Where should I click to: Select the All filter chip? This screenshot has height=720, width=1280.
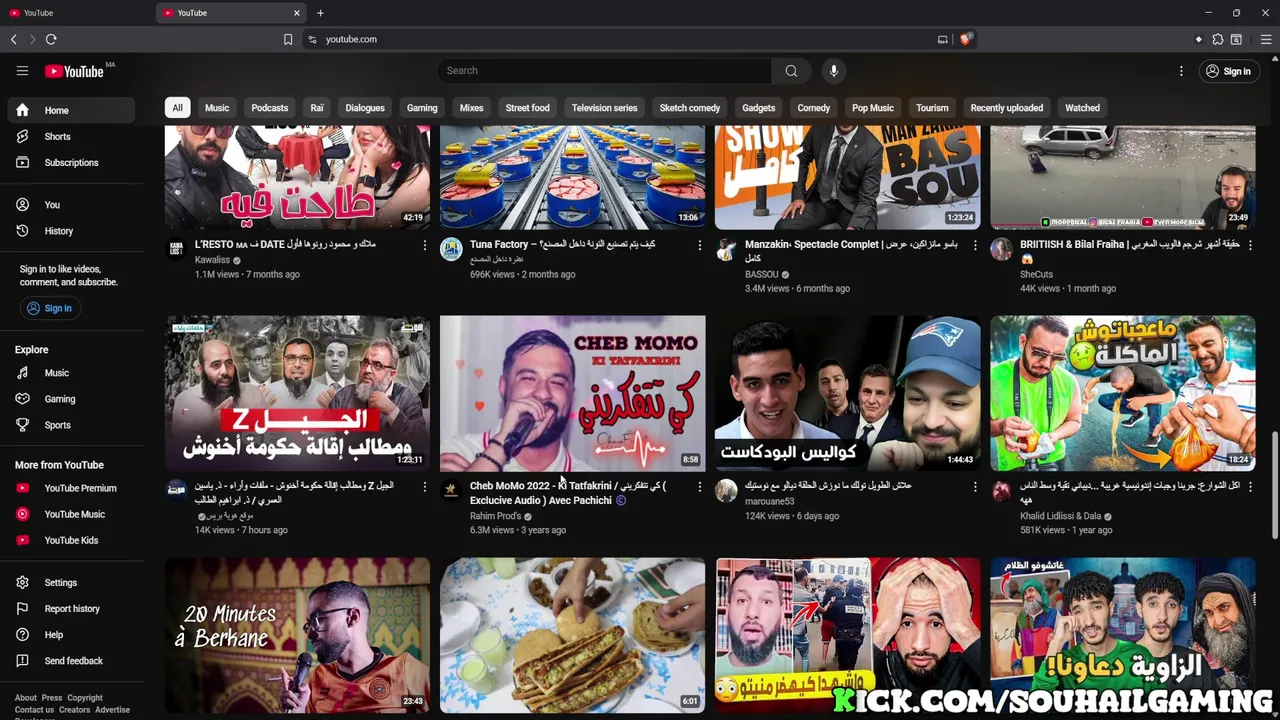pyautogui.click(x=177, y=108)
